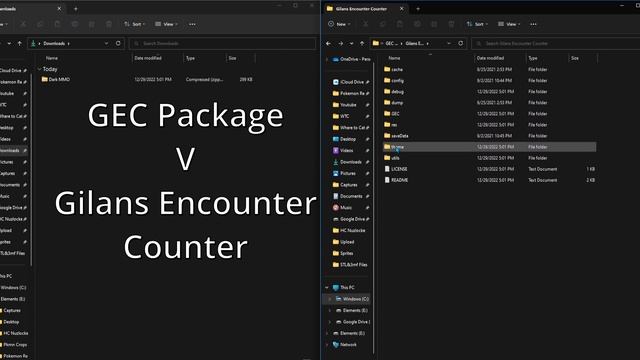640x360 pixels.
Task: Open See more ellipsis in Downloads window toolbar
Action: [192, 24]
